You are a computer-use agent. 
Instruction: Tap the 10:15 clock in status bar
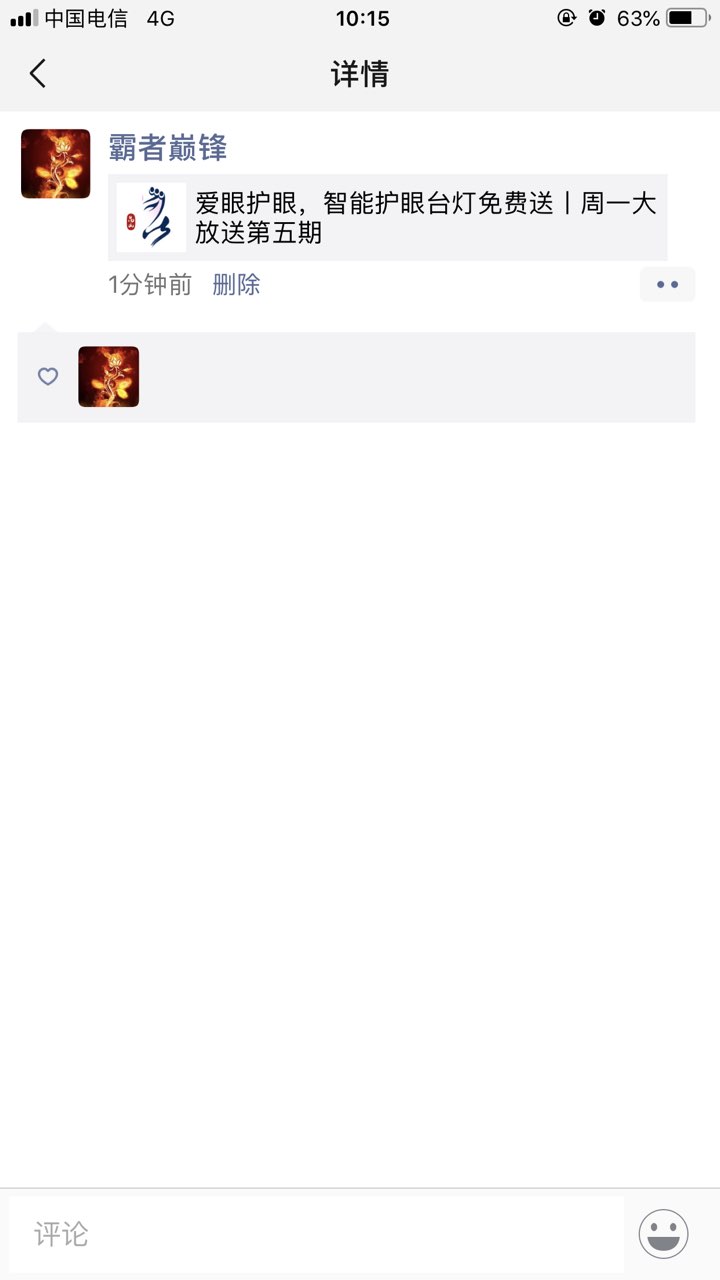(362, 18)
